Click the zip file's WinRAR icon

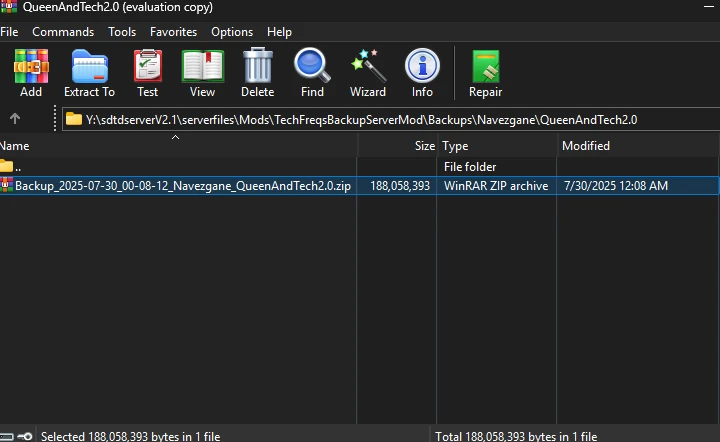coord(6,185)
